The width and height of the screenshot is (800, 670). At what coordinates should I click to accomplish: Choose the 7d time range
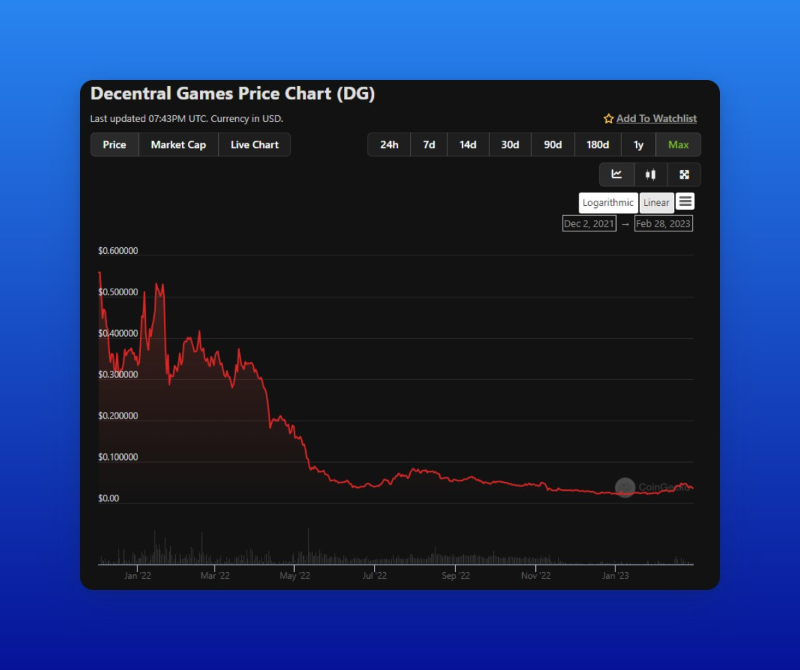429,145
